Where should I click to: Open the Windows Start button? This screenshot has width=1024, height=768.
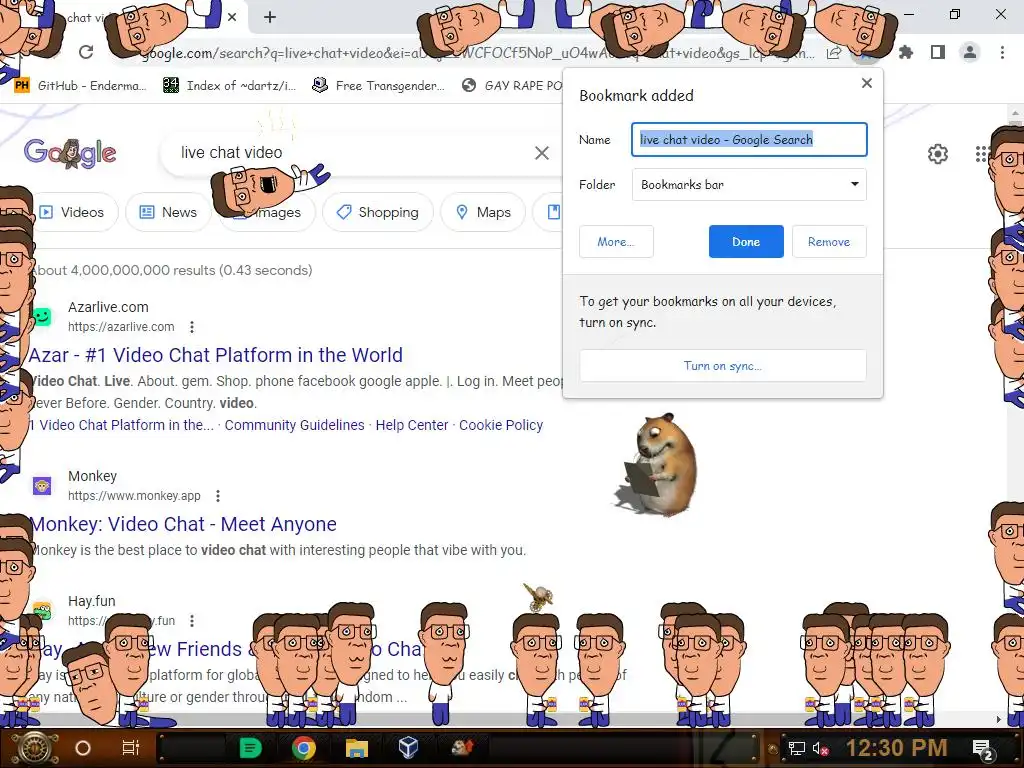34,748
